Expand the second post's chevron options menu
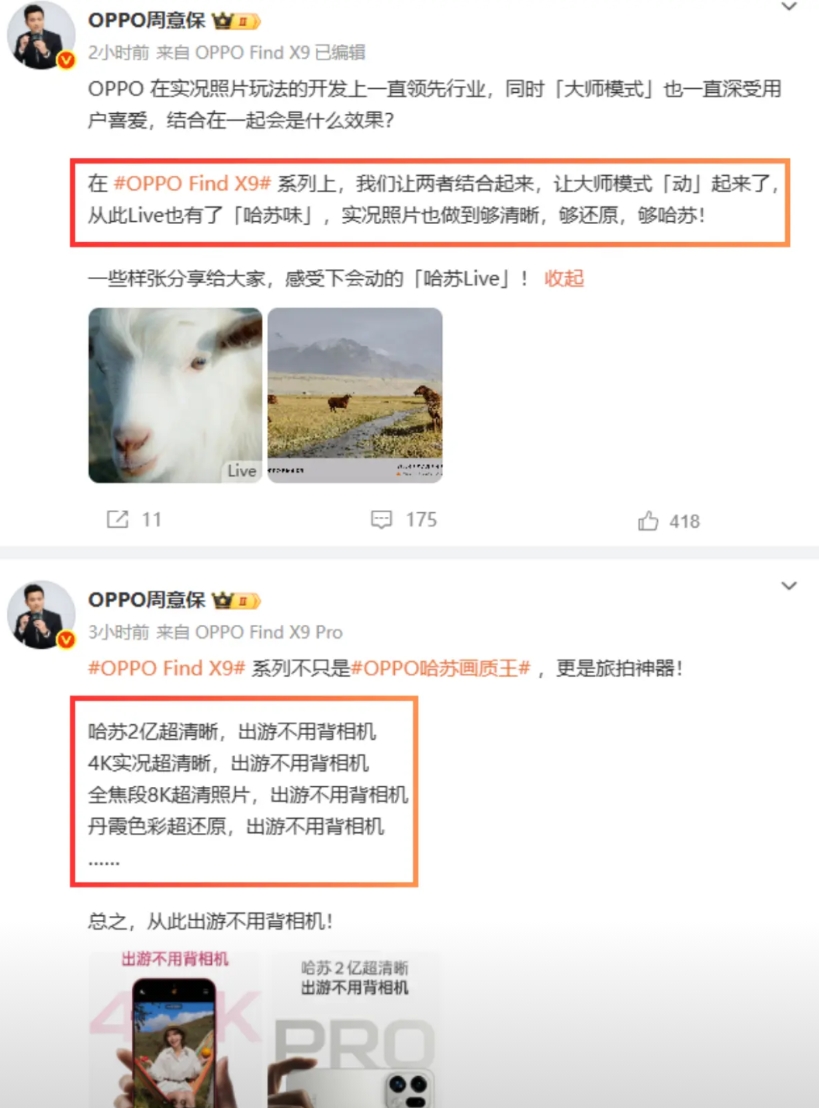Screen dimensions: 819x1108 coord(789,586)
